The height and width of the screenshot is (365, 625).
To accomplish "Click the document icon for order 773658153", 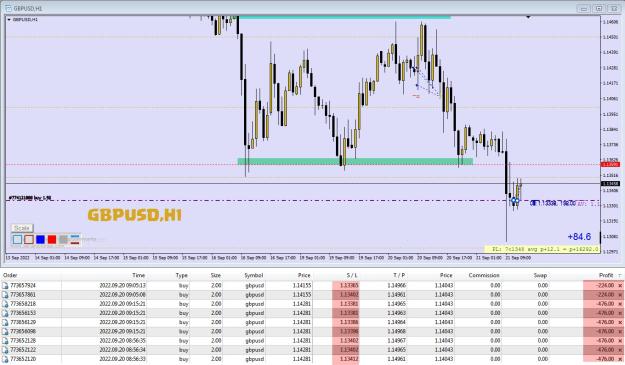I will [5, 313].
